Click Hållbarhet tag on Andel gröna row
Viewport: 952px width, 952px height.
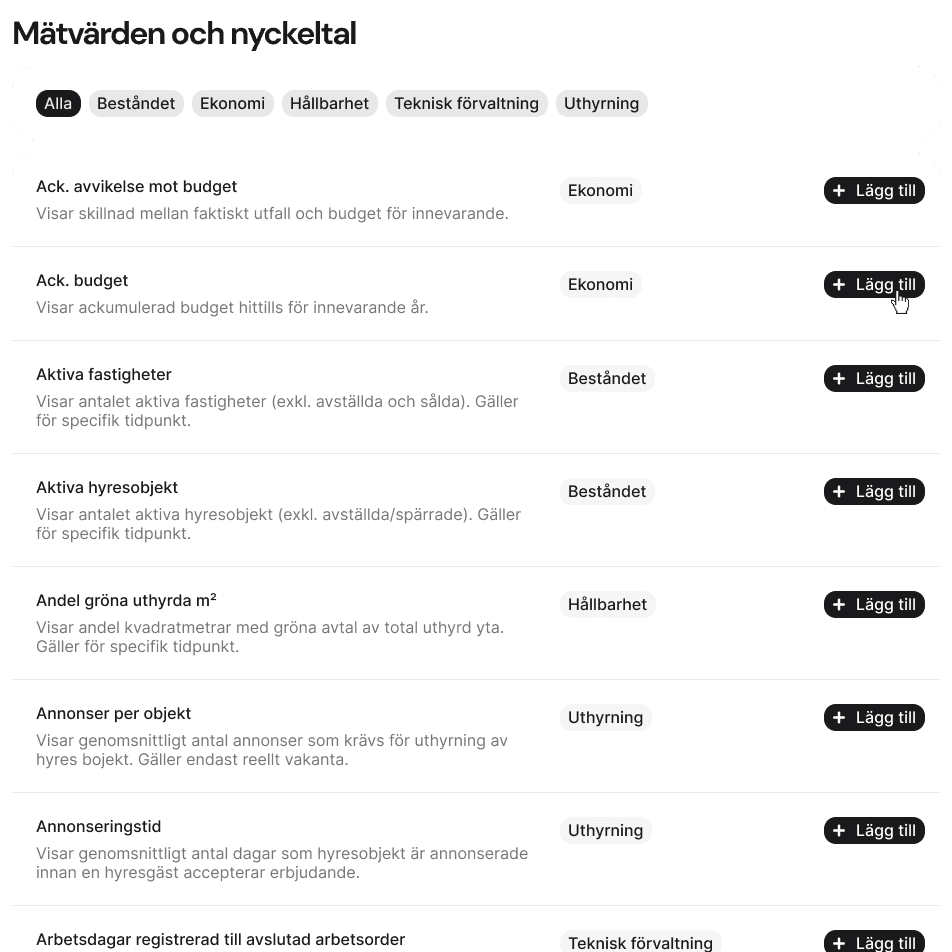[607, 605]
